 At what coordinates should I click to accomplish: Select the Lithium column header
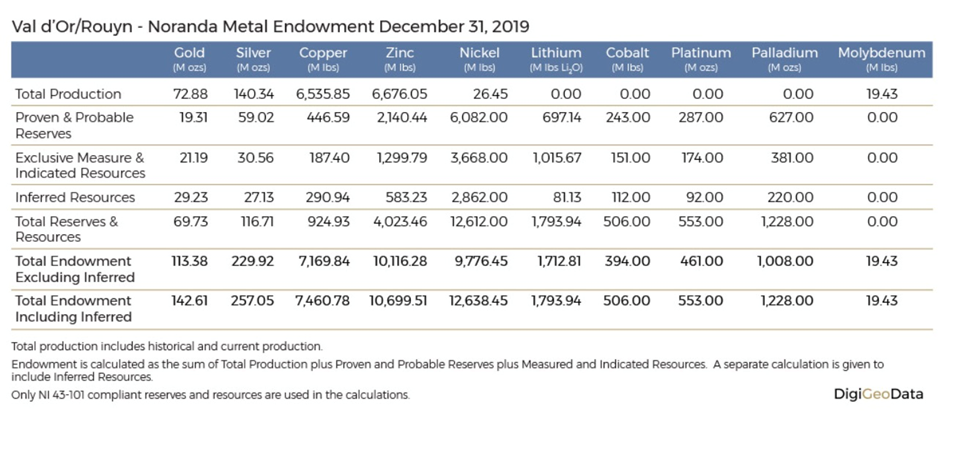tap(555, 53)
